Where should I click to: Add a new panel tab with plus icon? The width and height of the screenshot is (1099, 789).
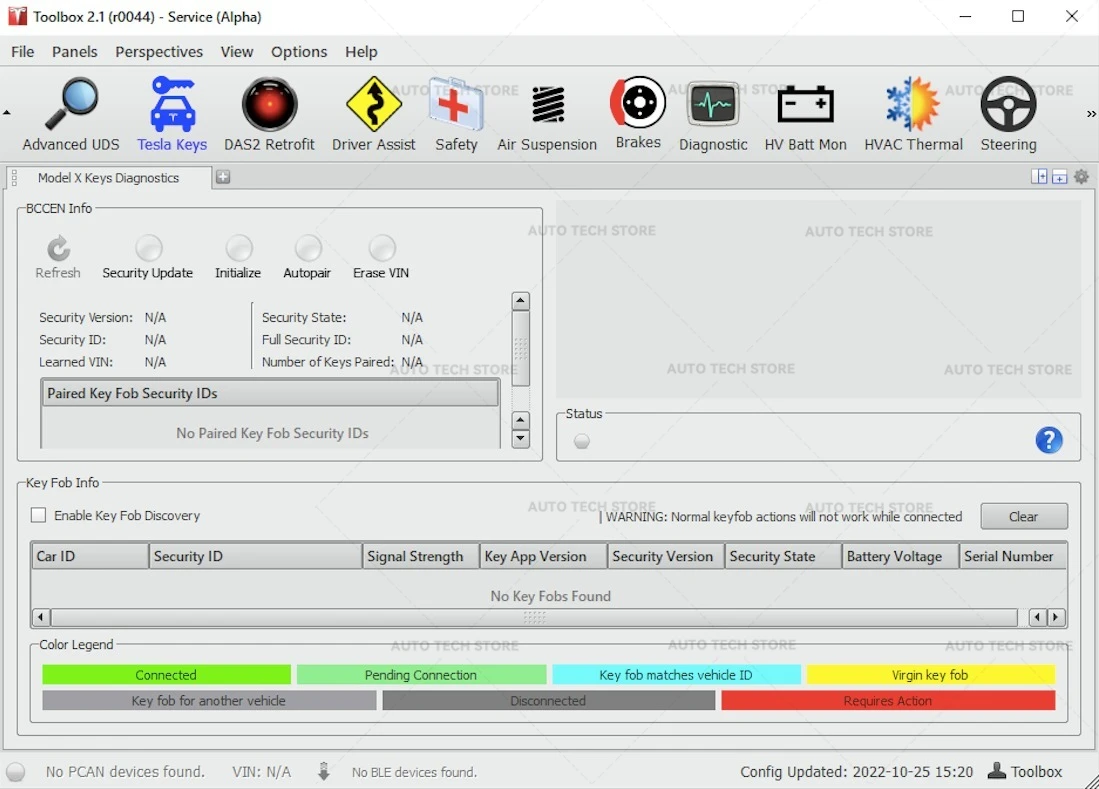pos(223,177)
